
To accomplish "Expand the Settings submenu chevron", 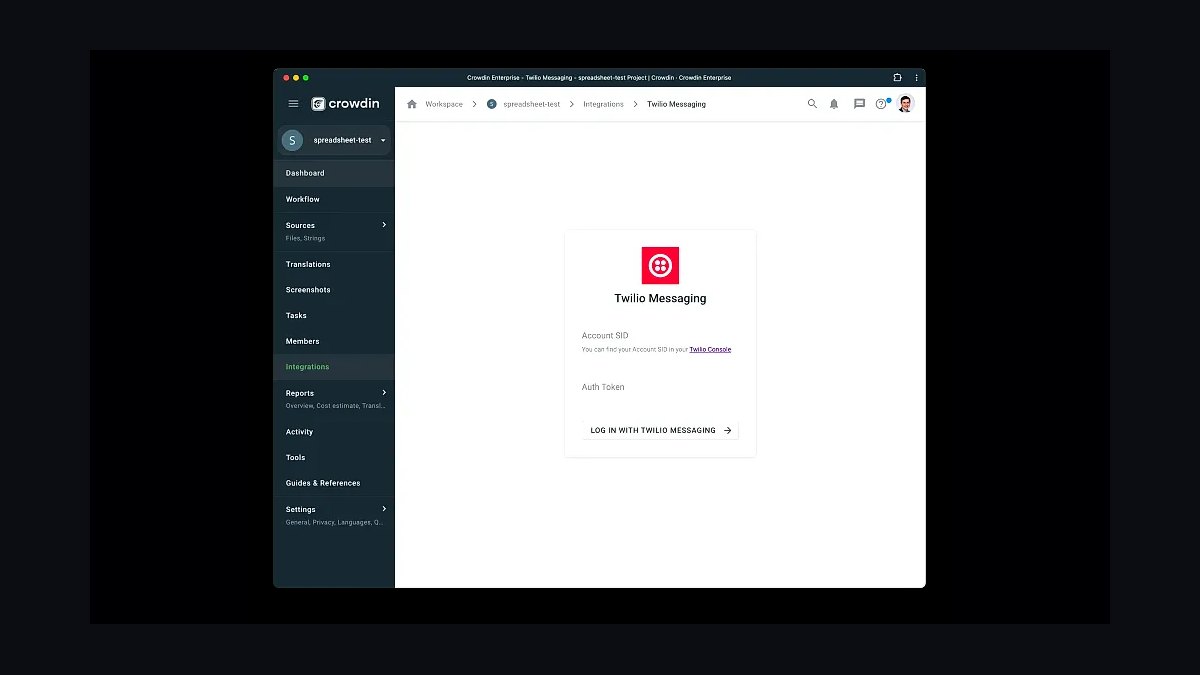I will (384, 509).
